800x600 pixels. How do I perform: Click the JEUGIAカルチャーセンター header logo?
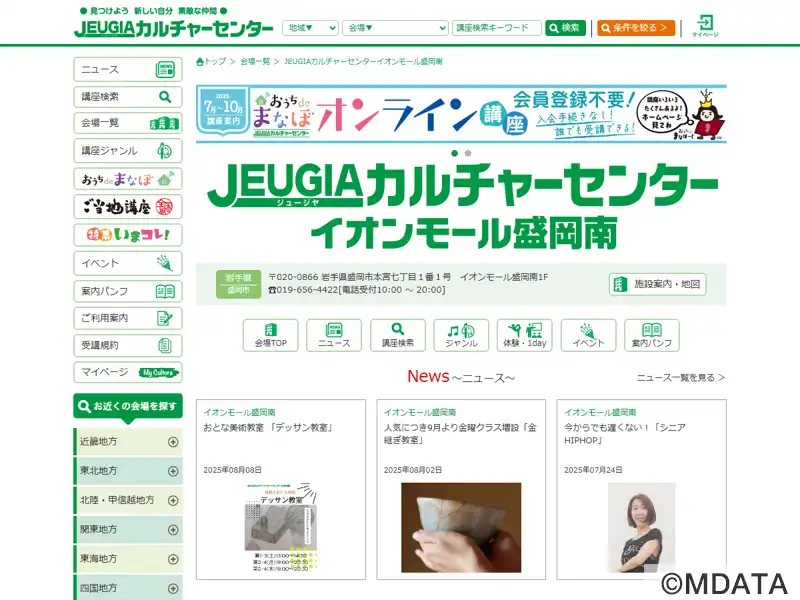(x=173, y=28)
